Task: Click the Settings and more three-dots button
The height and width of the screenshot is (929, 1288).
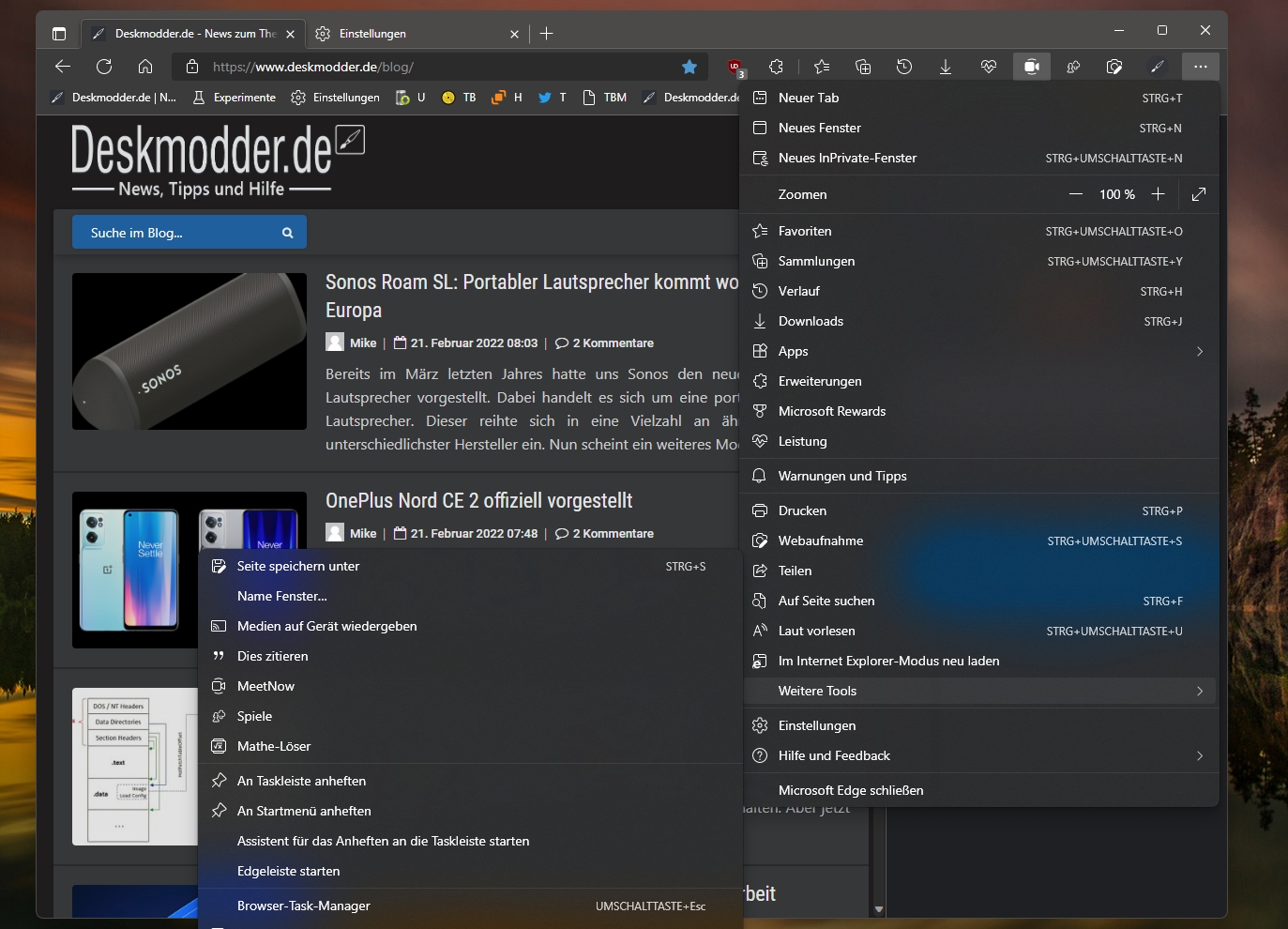Action: (x=1201, y=67)
